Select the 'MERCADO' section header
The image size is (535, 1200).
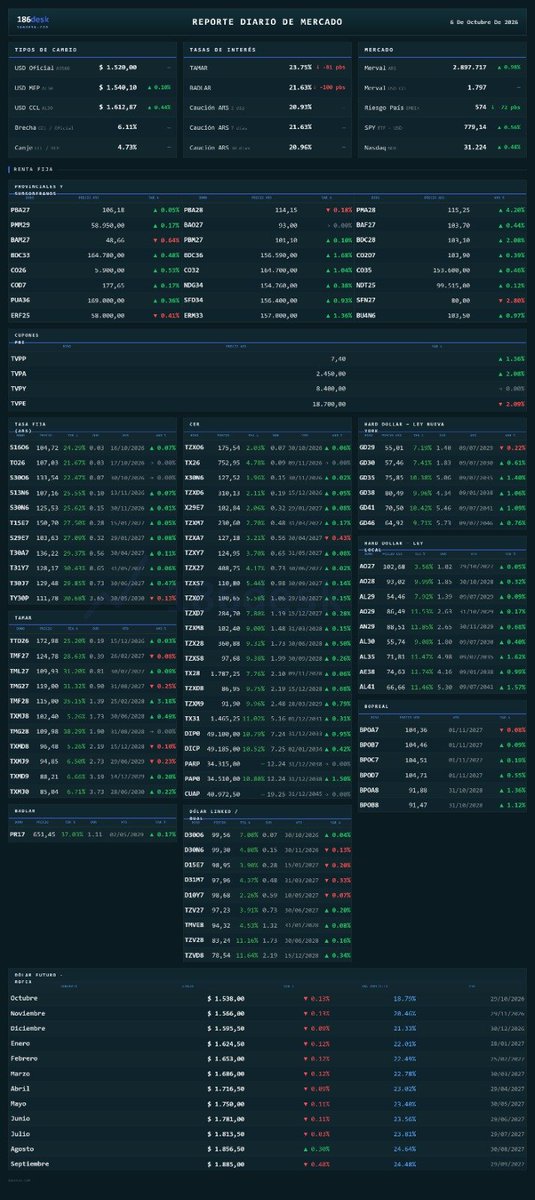click(x=379, y=48)
